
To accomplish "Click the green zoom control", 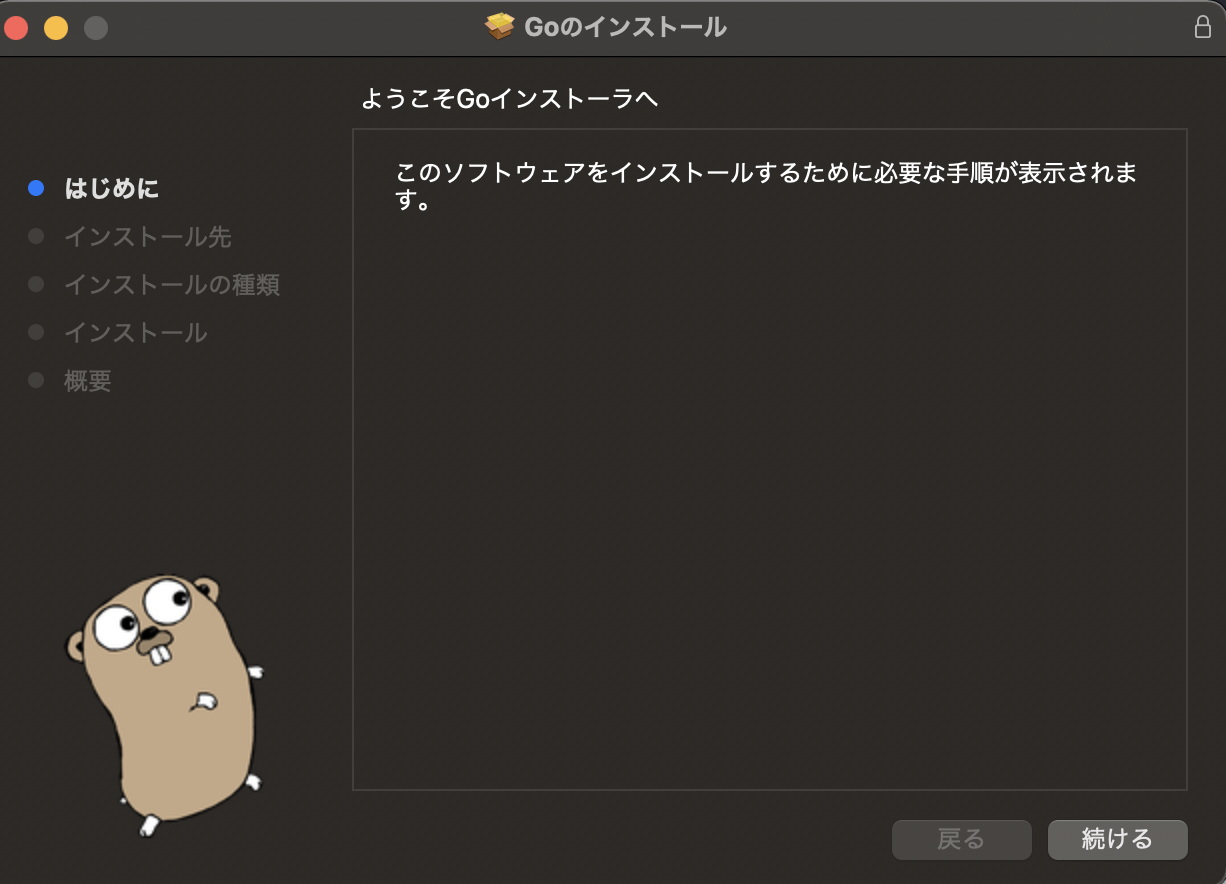I will point(94,28).
